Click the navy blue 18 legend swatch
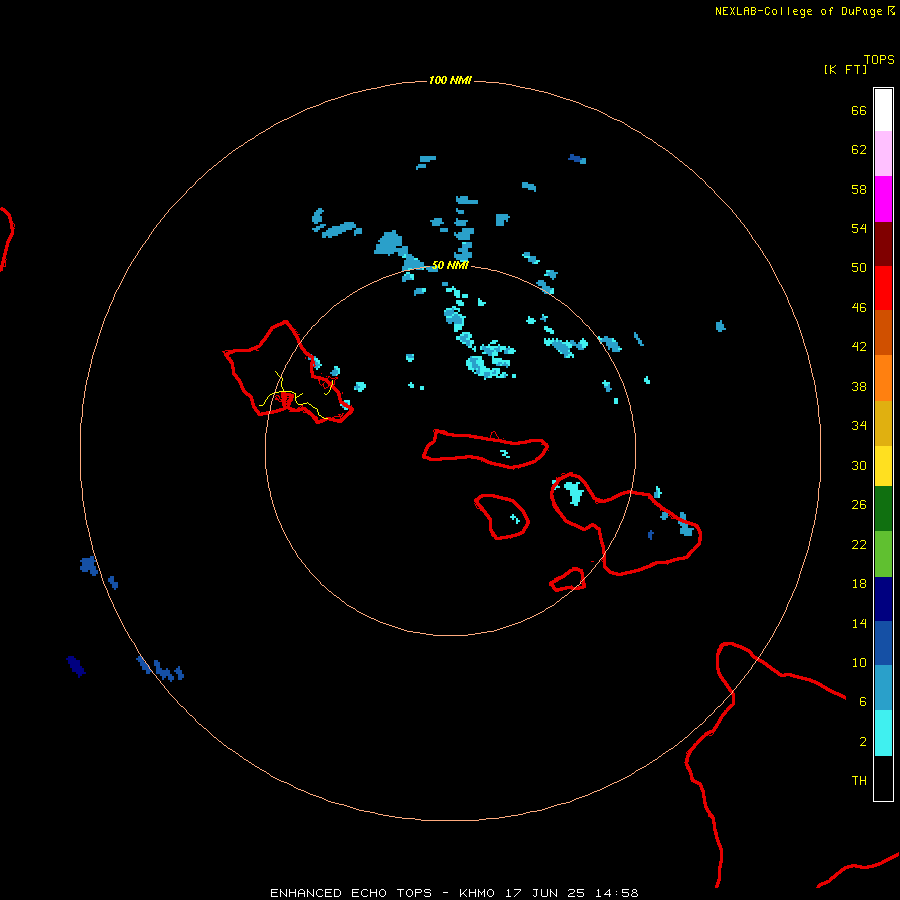Viewport: 900px width, 900px height. coord(883,599)
